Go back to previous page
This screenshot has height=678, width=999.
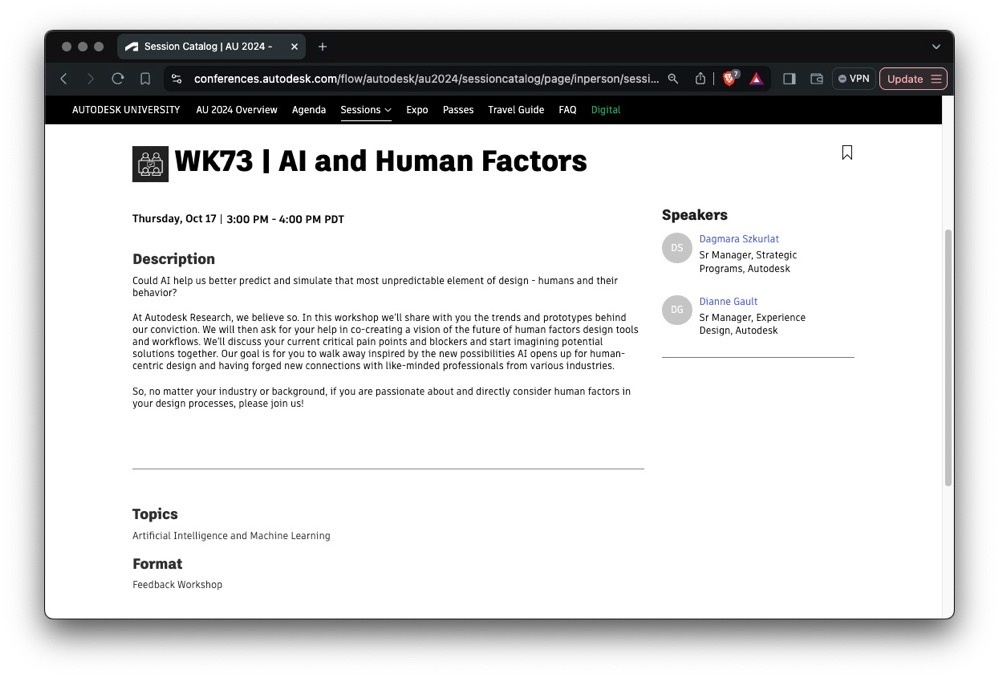(64, 79)
